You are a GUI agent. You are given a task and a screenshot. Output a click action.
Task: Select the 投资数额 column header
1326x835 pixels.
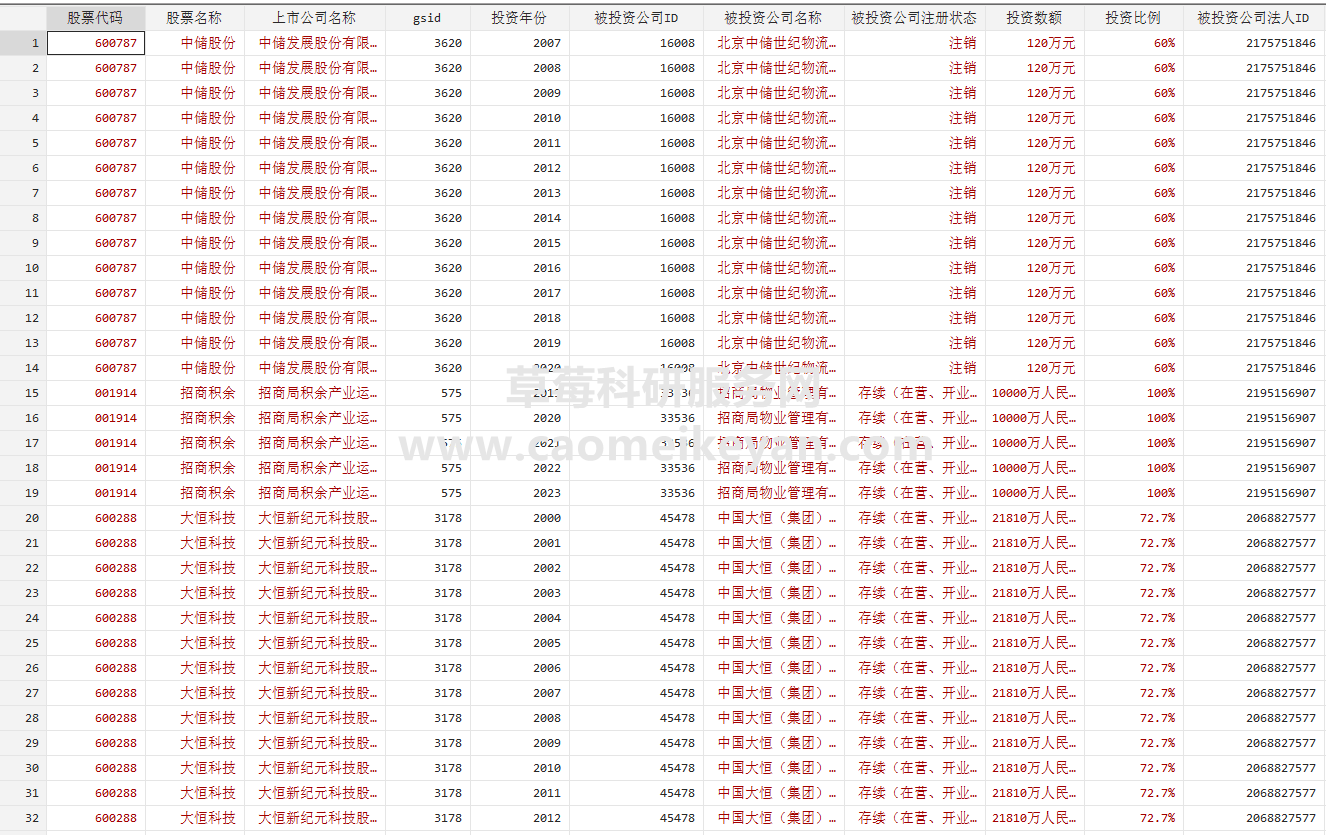(1035, 18)
